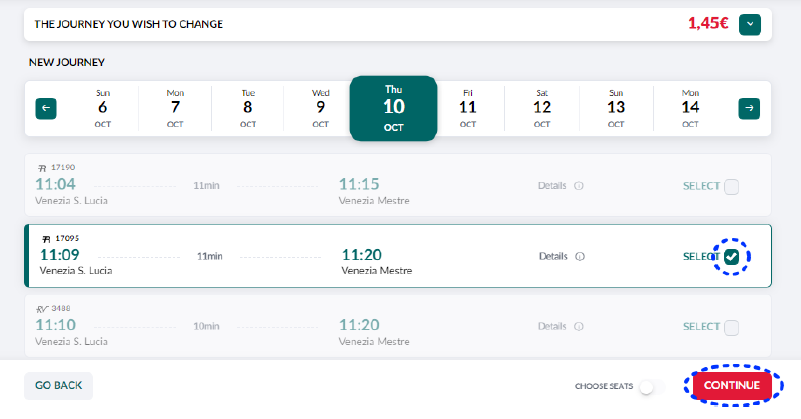Viewport: 801px width, 419px height.
Task: Click the RV train icon for 3488
Action: pos(42,309)
